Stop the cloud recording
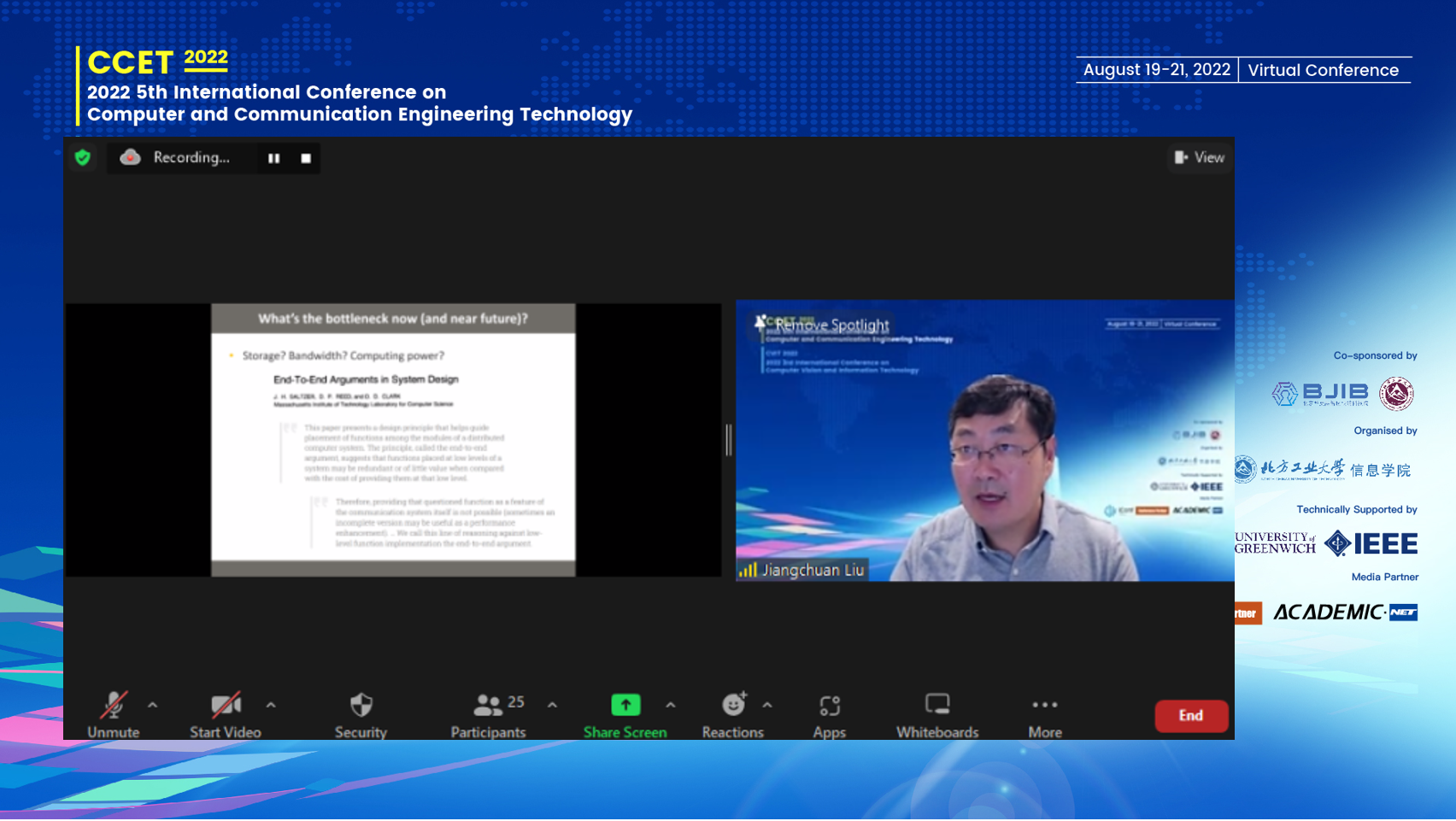1456x821 pixels. click(x=306, y=158)
